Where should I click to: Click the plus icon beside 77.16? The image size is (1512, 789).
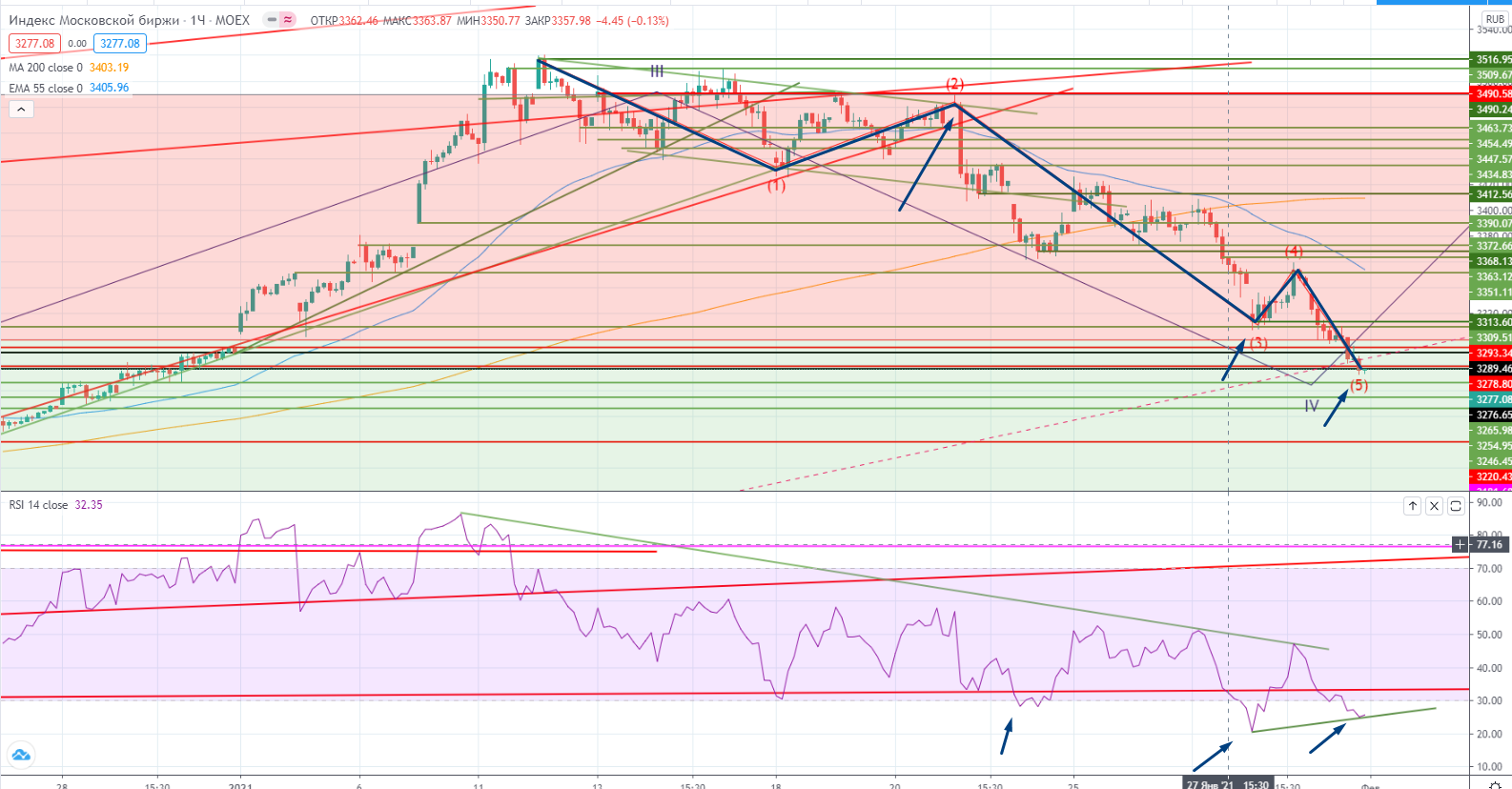pyautogui.click(x=1460, y=545)
